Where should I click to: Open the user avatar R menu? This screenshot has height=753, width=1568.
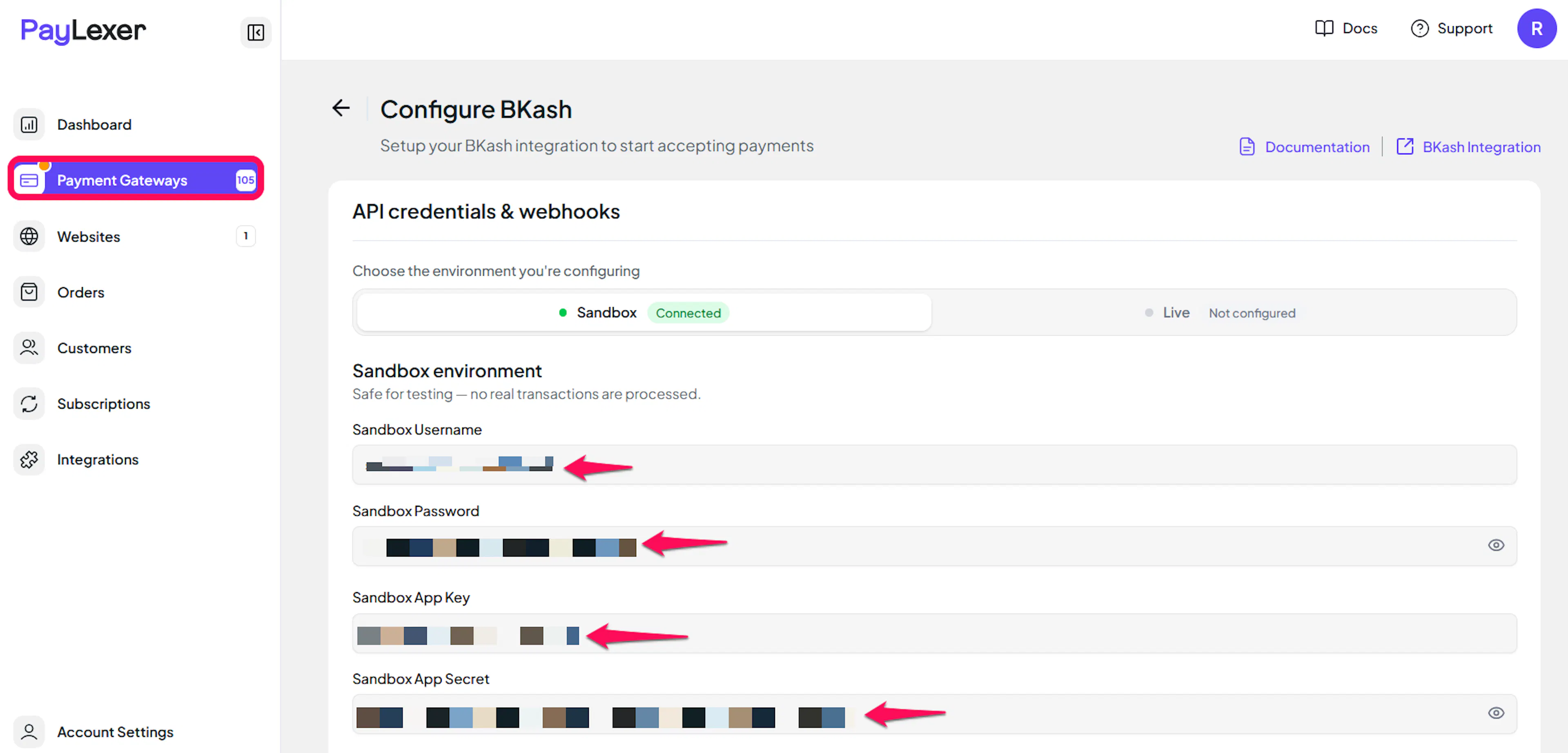(x=1536, y=29)
